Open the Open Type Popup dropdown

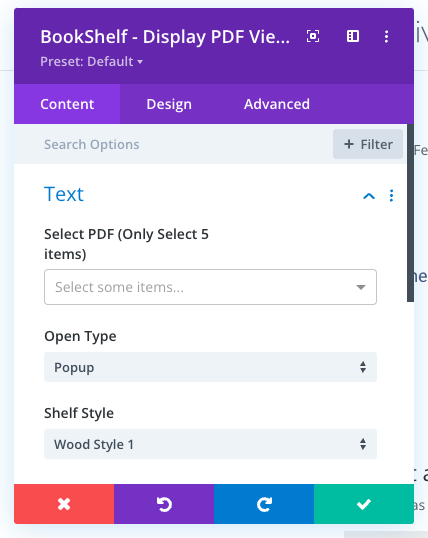point(210,367)
